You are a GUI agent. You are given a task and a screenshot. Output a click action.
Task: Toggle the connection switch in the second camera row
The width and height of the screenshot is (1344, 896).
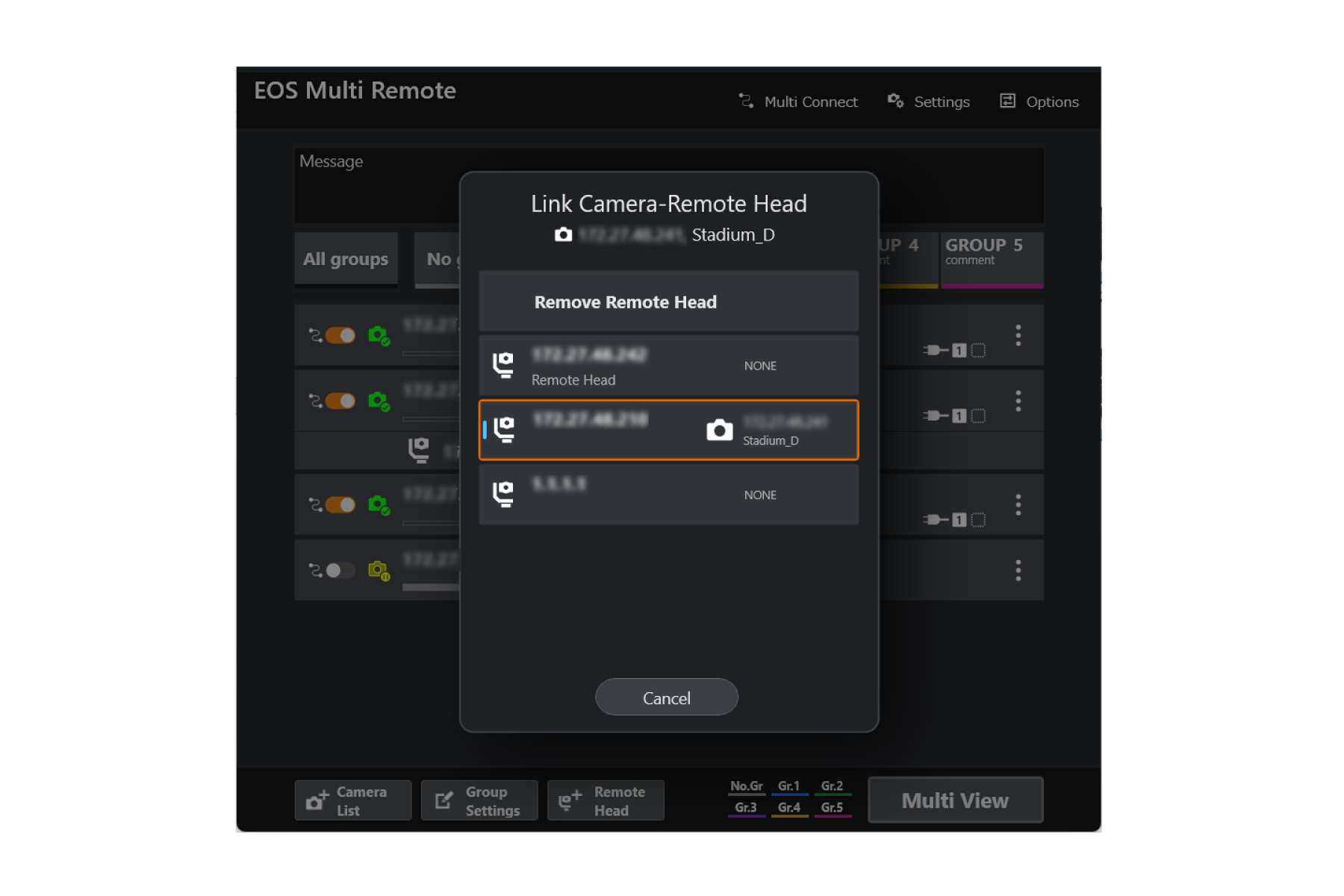click(340, 401)
